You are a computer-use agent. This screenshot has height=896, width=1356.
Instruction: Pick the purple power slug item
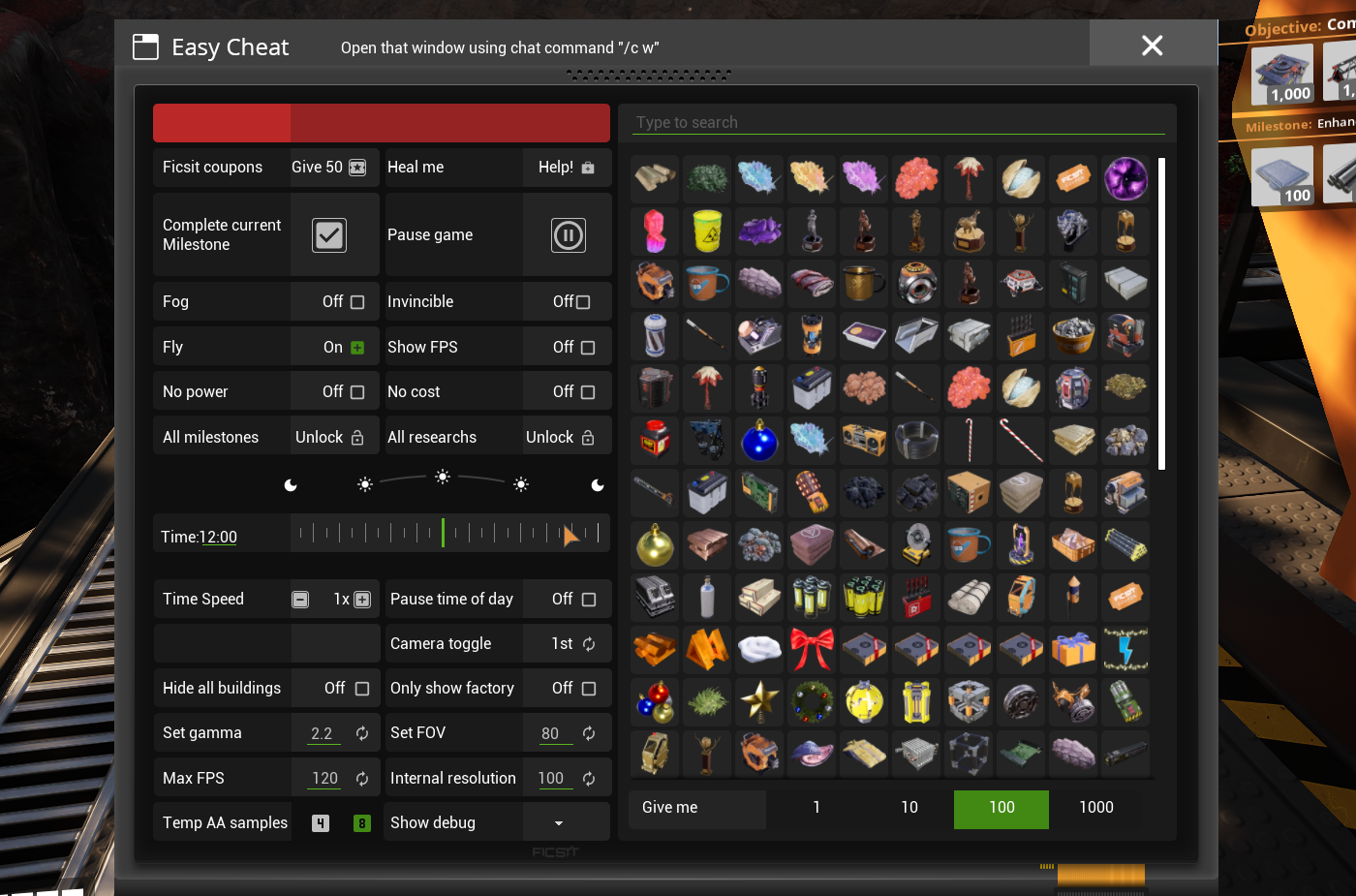tap(865, 178)
